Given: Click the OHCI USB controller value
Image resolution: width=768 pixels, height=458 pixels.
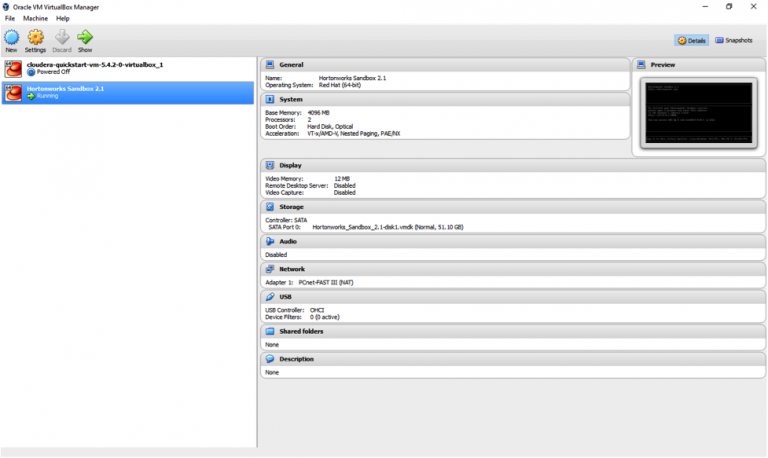Looking at the screenshot, I should pos(317,311).
